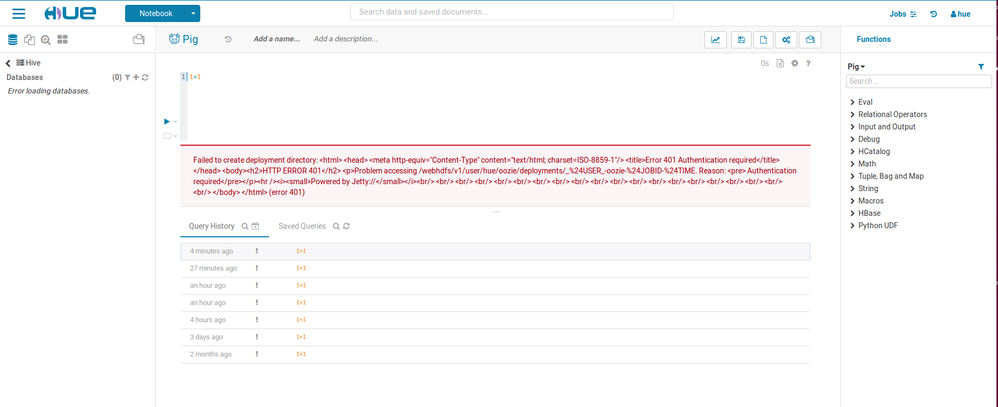
Task: Open the chart view toolbar icon
Action: 716,40
